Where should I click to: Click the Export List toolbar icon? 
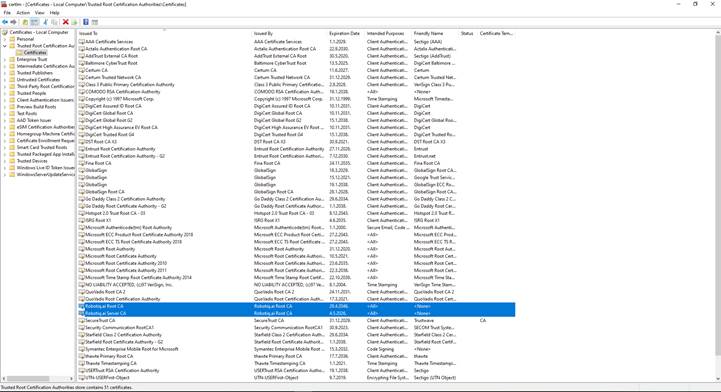point(74,22)
